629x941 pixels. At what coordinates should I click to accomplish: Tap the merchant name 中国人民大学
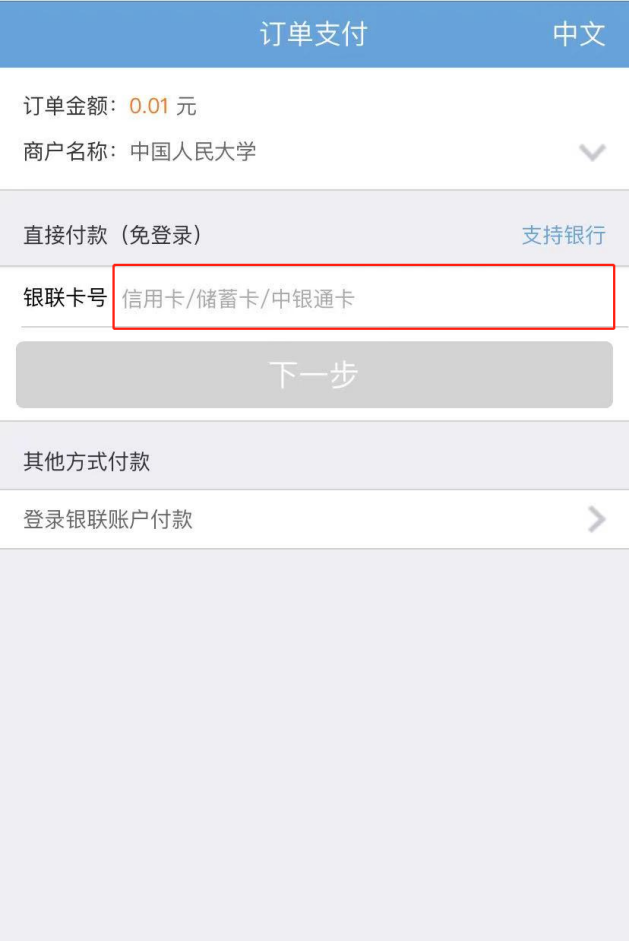coord(193,151)
